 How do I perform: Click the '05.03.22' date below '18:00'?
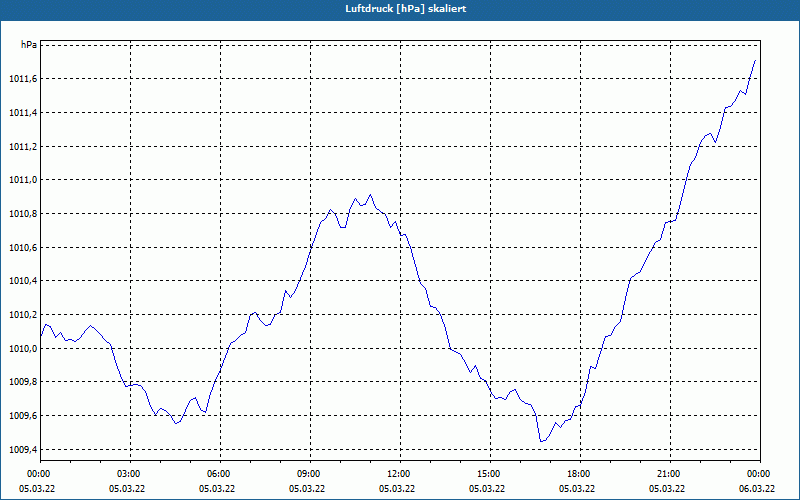point(577,489)
